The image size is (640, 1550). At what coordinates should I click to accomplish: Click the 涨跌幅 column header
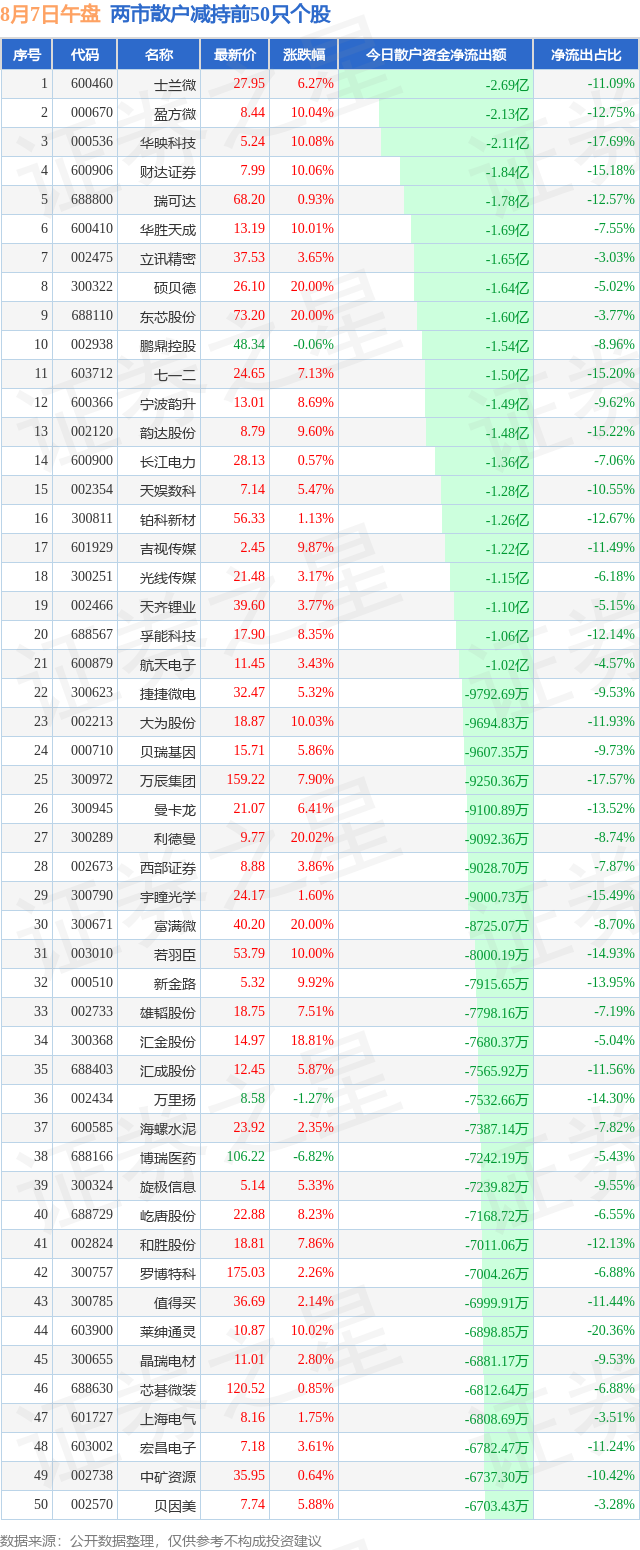pos(303,55)
